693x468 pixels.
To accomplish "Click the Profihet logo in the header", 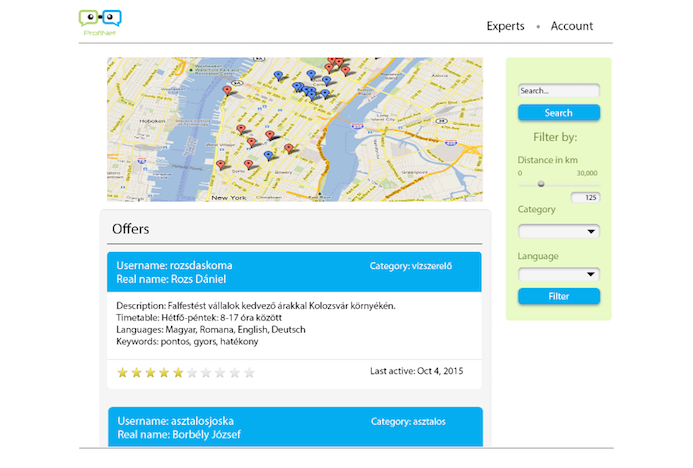I will pos(100,22).
